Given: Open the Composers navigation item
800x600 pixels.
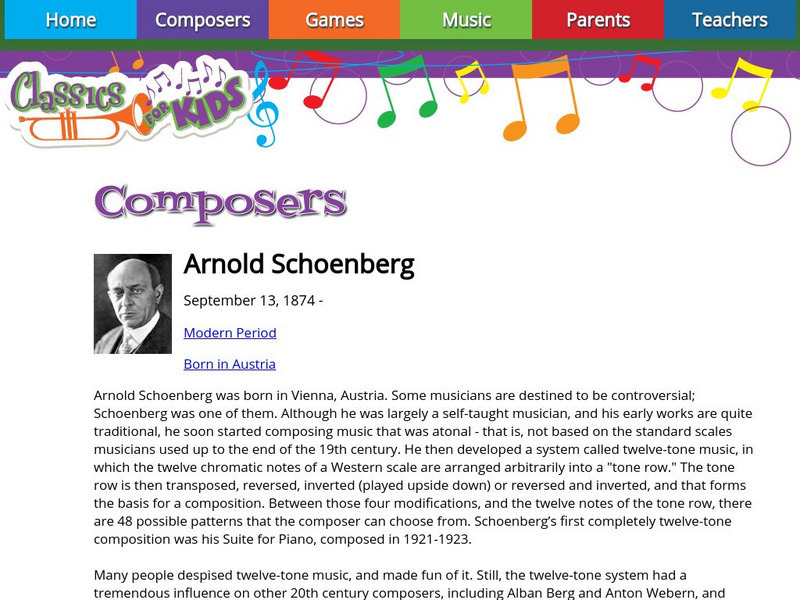Looking at the screenshot, I should click(203, 19).
